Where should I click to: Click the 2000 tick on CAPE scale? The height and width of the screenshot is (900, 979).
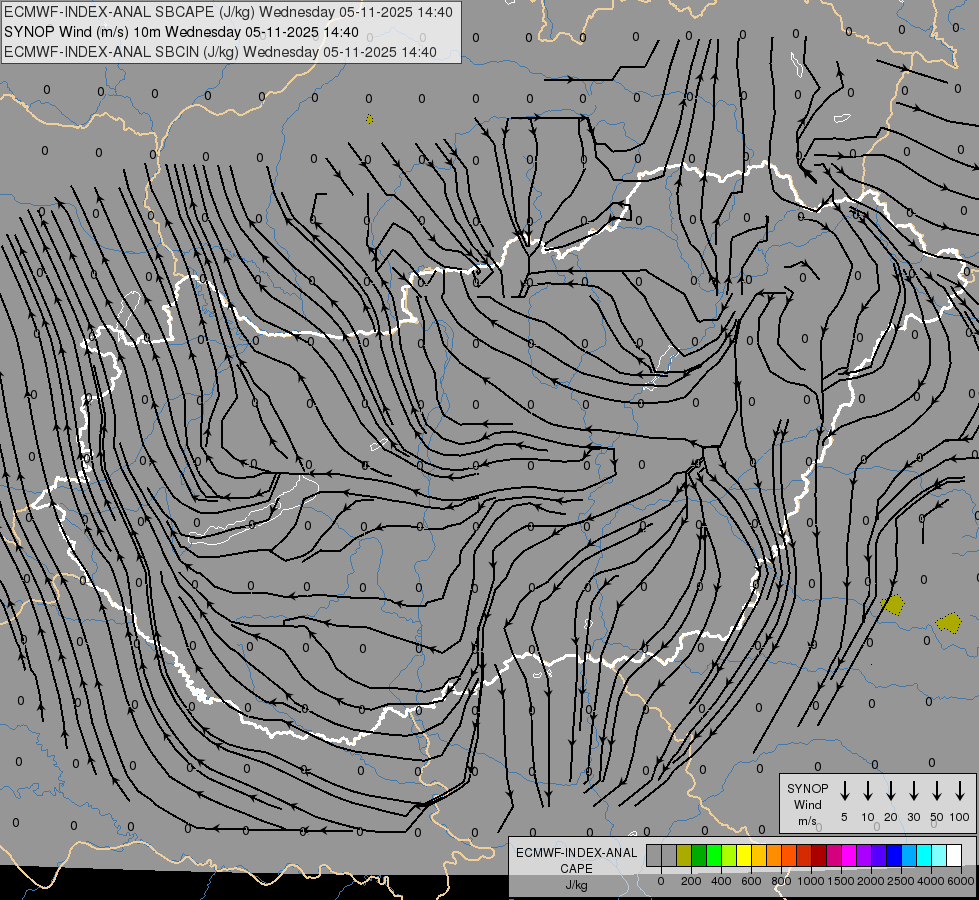point(871,881)
